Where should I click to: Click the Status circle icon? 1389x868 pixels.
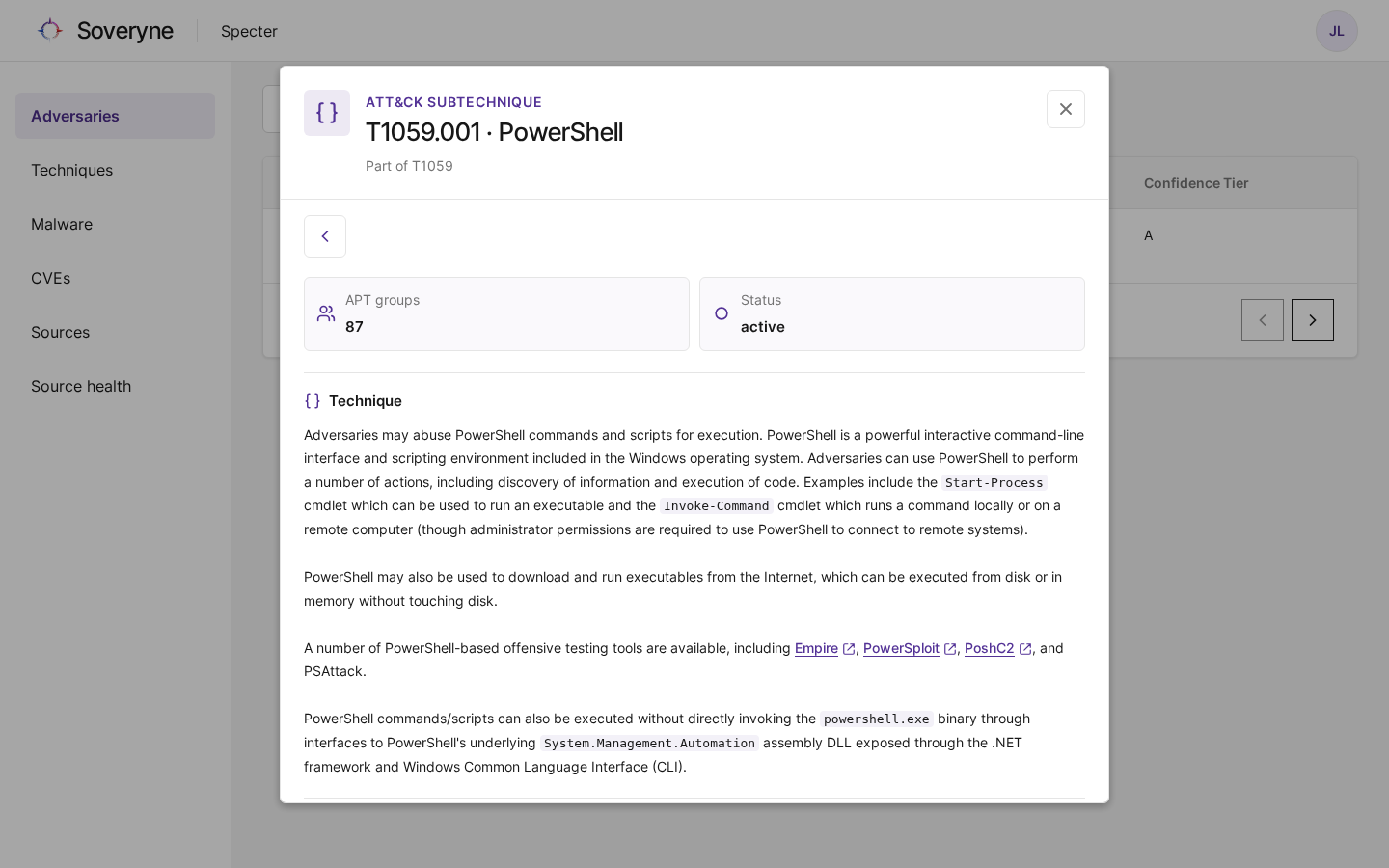pos(722,313)
